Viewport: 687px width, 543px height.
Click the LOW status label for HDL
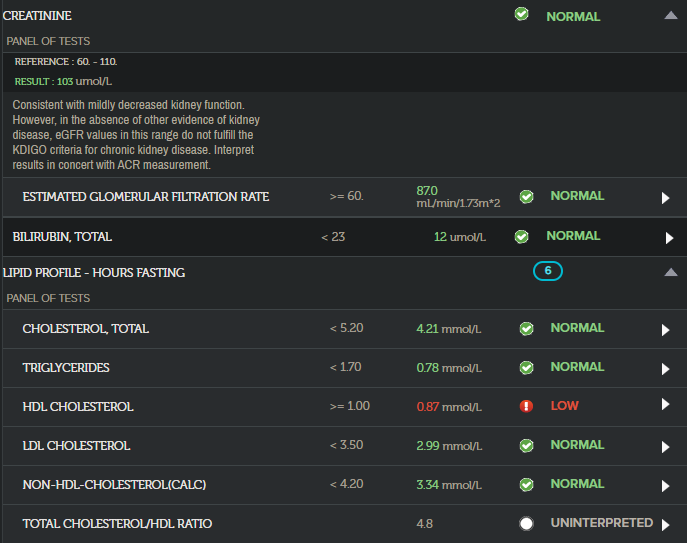(564, 406)
